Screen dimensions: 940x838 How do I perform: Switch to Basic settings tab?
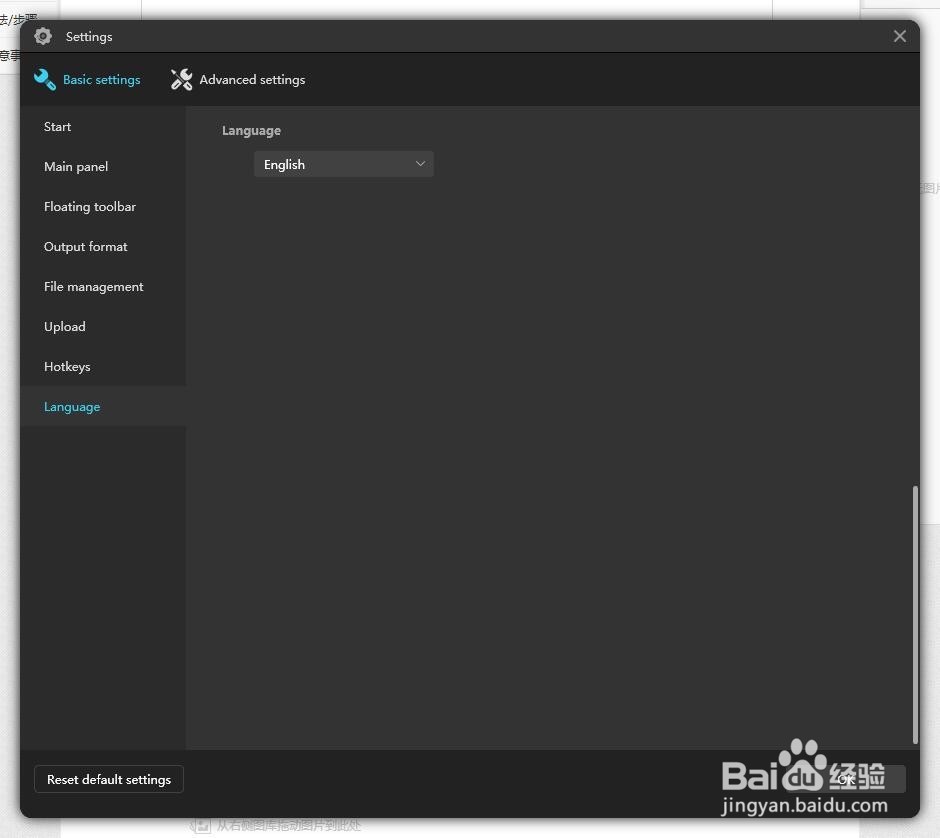pyautogui.click(x=88, y=80)
